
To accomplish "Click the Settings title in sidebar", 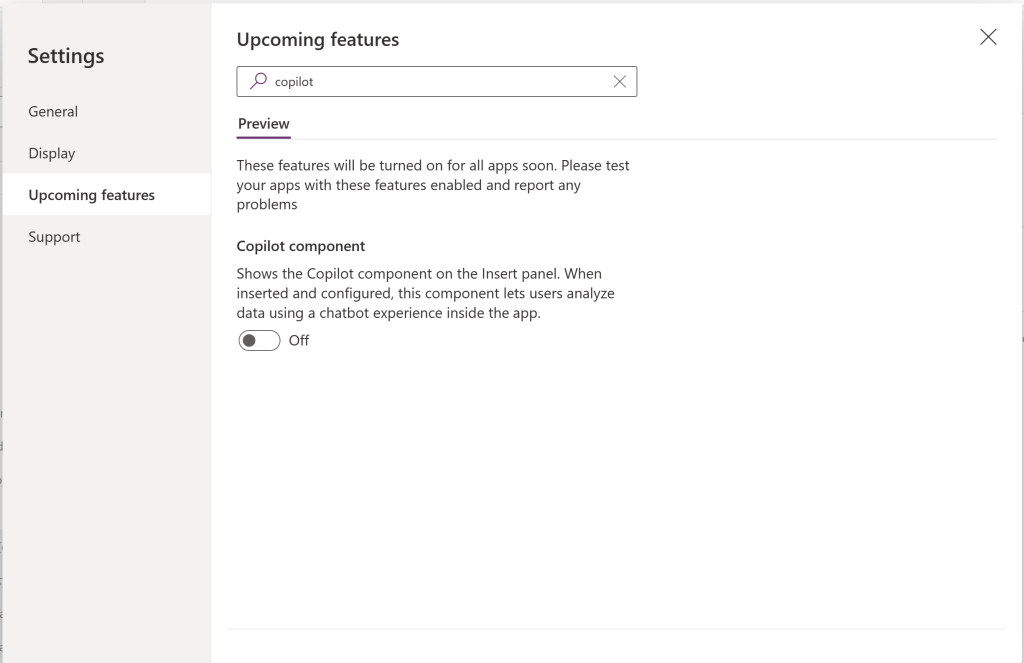I will pyautogui.click(x=66, y=56).
